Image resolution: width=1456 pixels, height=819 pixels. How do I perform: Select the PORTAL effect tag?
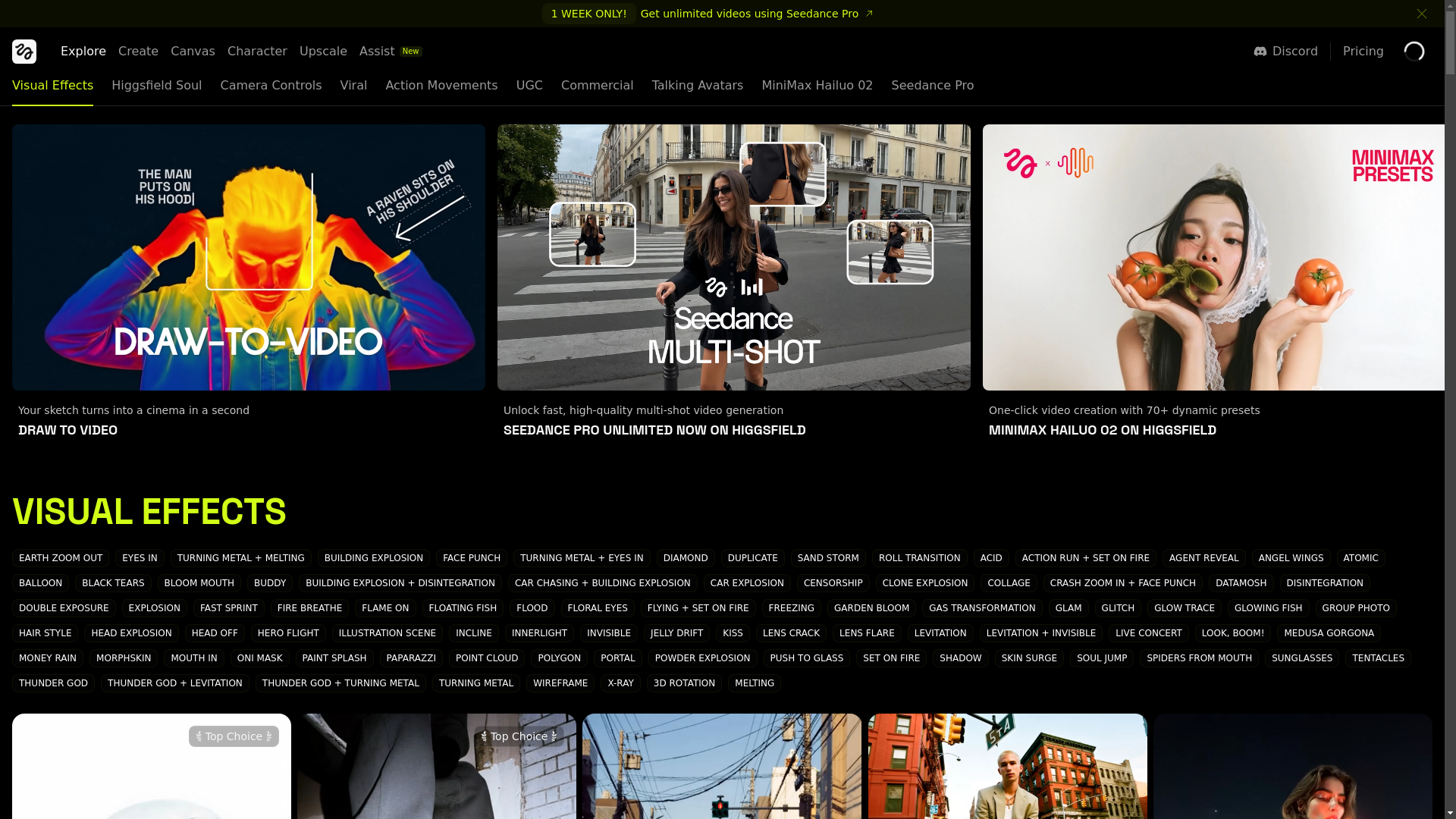(618, 658)
